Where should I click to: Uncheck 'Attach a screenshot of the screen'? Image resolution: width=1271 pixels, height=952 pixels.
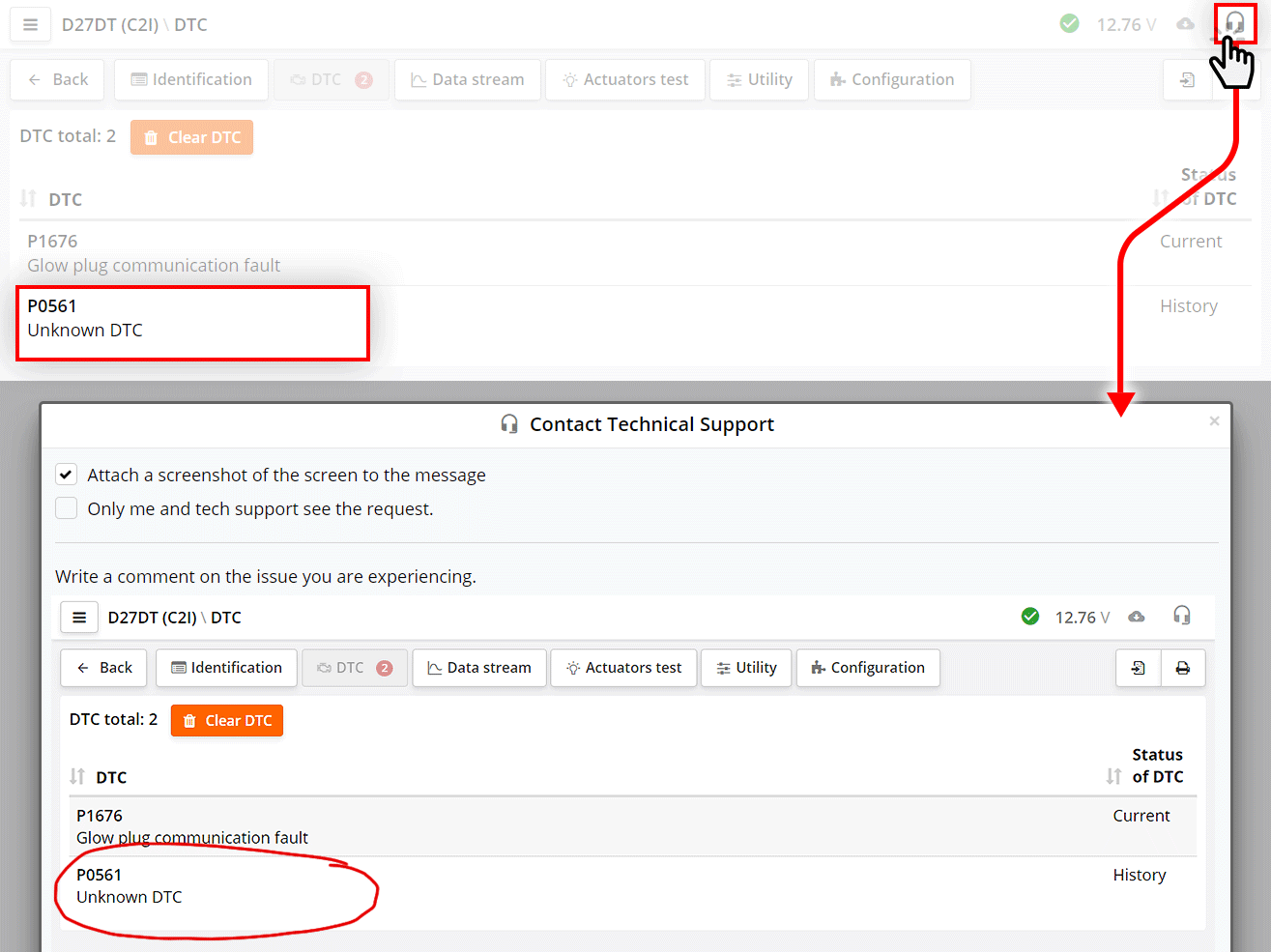point(67,475)
